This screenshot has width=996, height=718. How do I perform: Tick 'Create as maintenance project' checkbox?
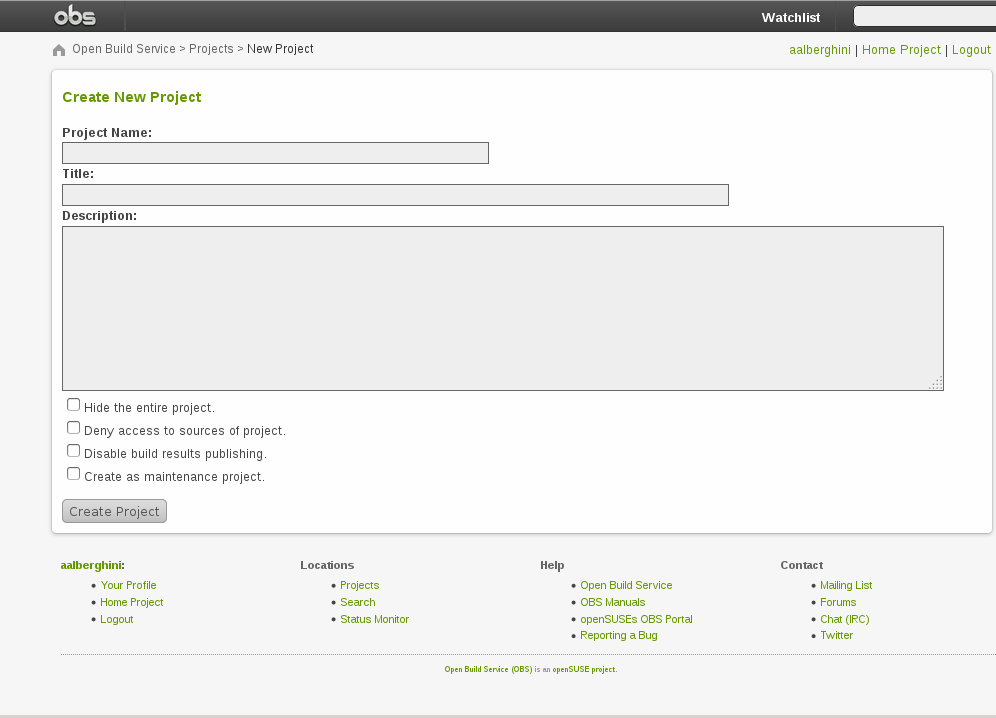coord(73,474)
